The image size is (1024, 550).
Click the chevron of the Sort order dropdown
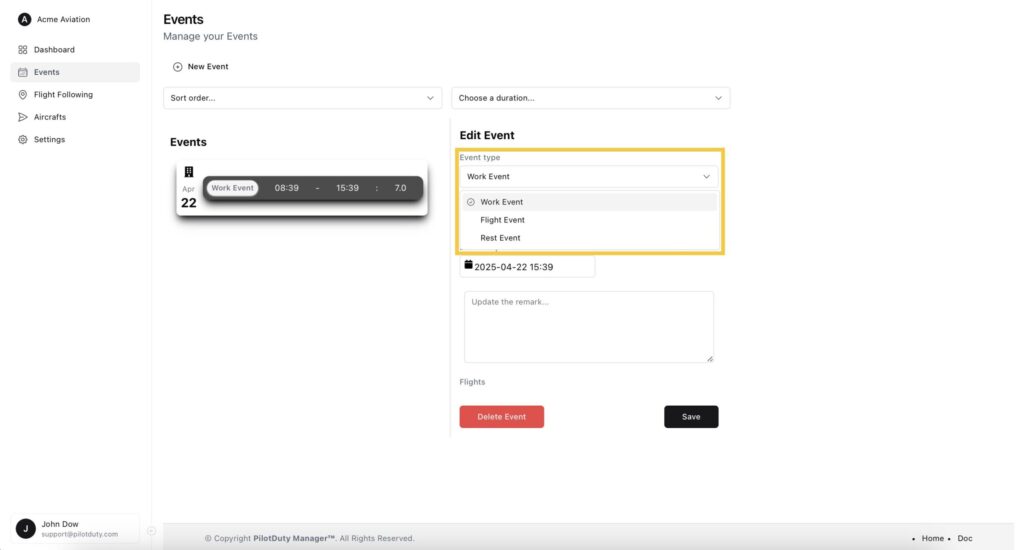(x=430, y=98)
